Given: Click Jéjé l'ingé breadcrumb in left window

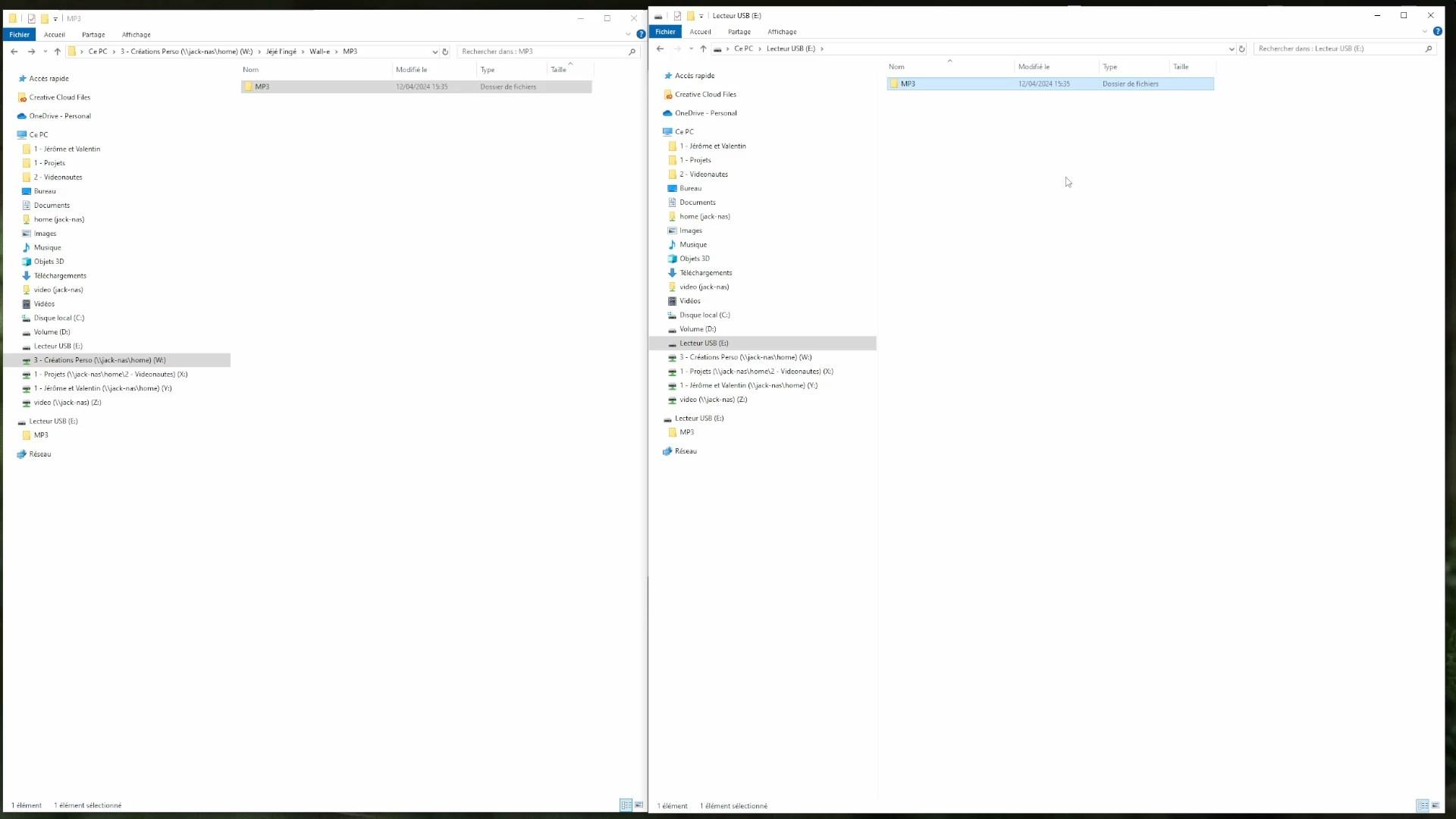Looking at the screenshot, I should (281, 52).
